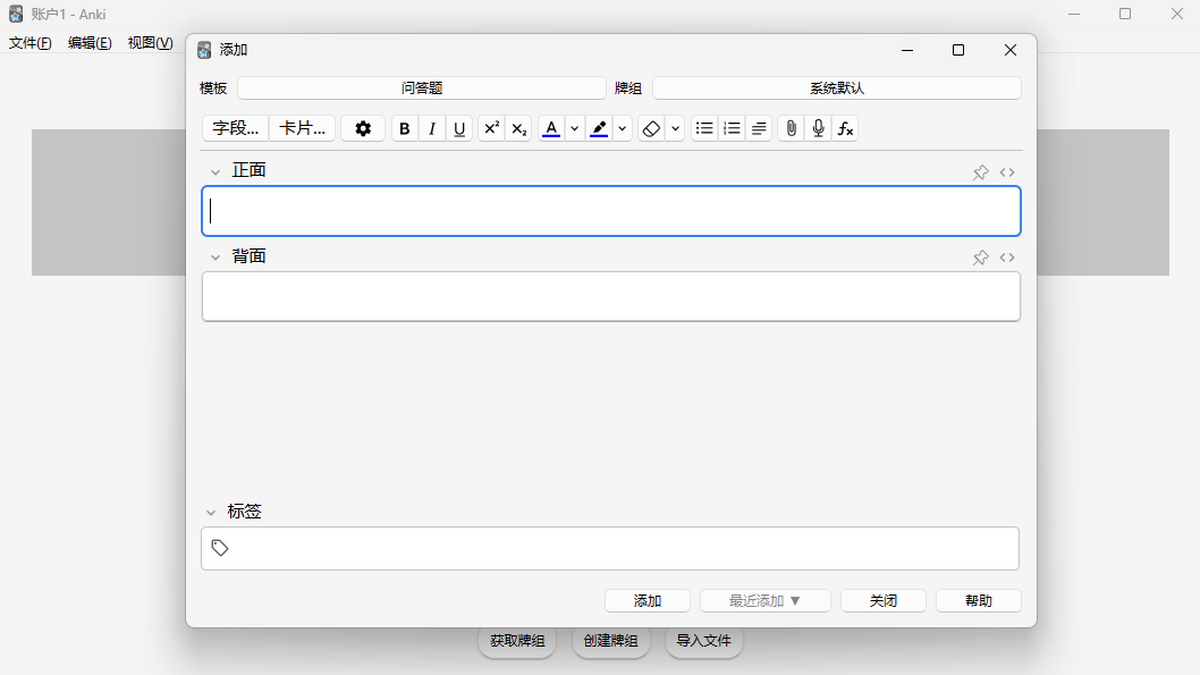The height and width of the screenshot is (675, 1200).
Task: Choose deck 系统默认
Action: [837, 88]
